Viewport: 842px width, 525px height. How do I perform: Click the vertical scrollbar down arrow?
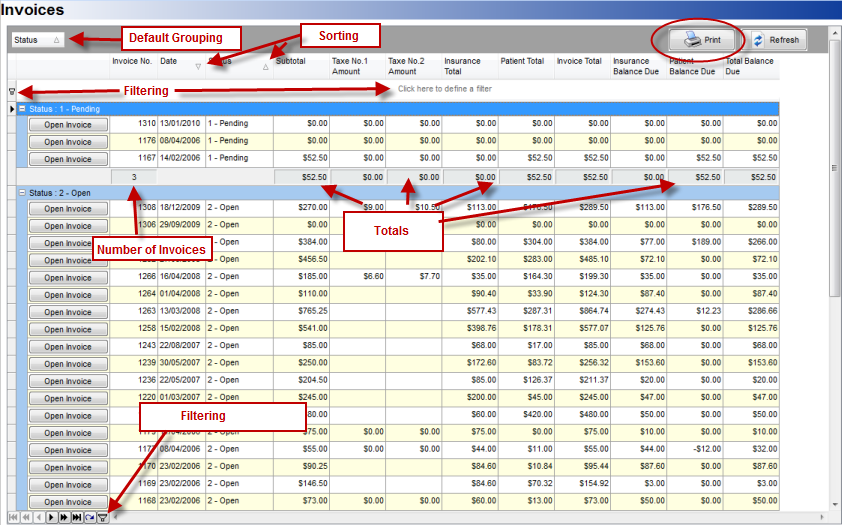tap(834, 504)
